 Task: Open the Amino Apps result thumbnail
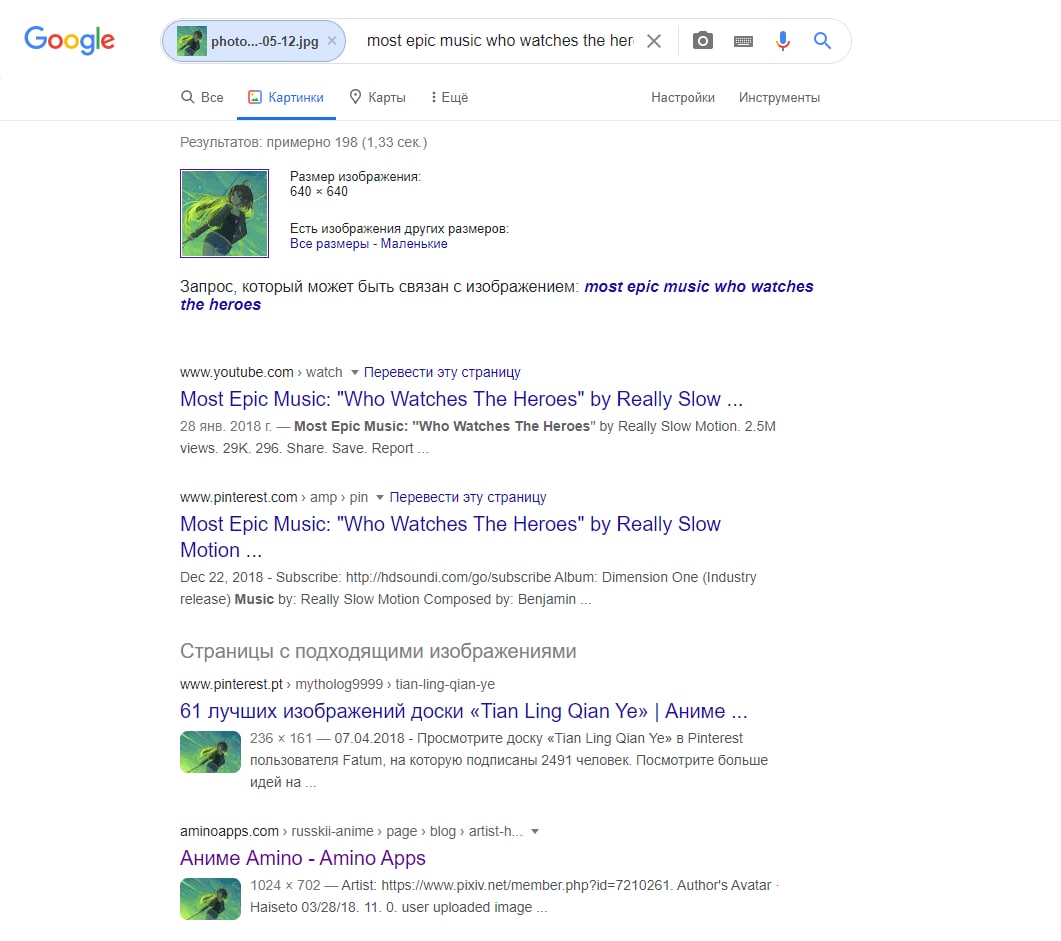pos(210,899)
